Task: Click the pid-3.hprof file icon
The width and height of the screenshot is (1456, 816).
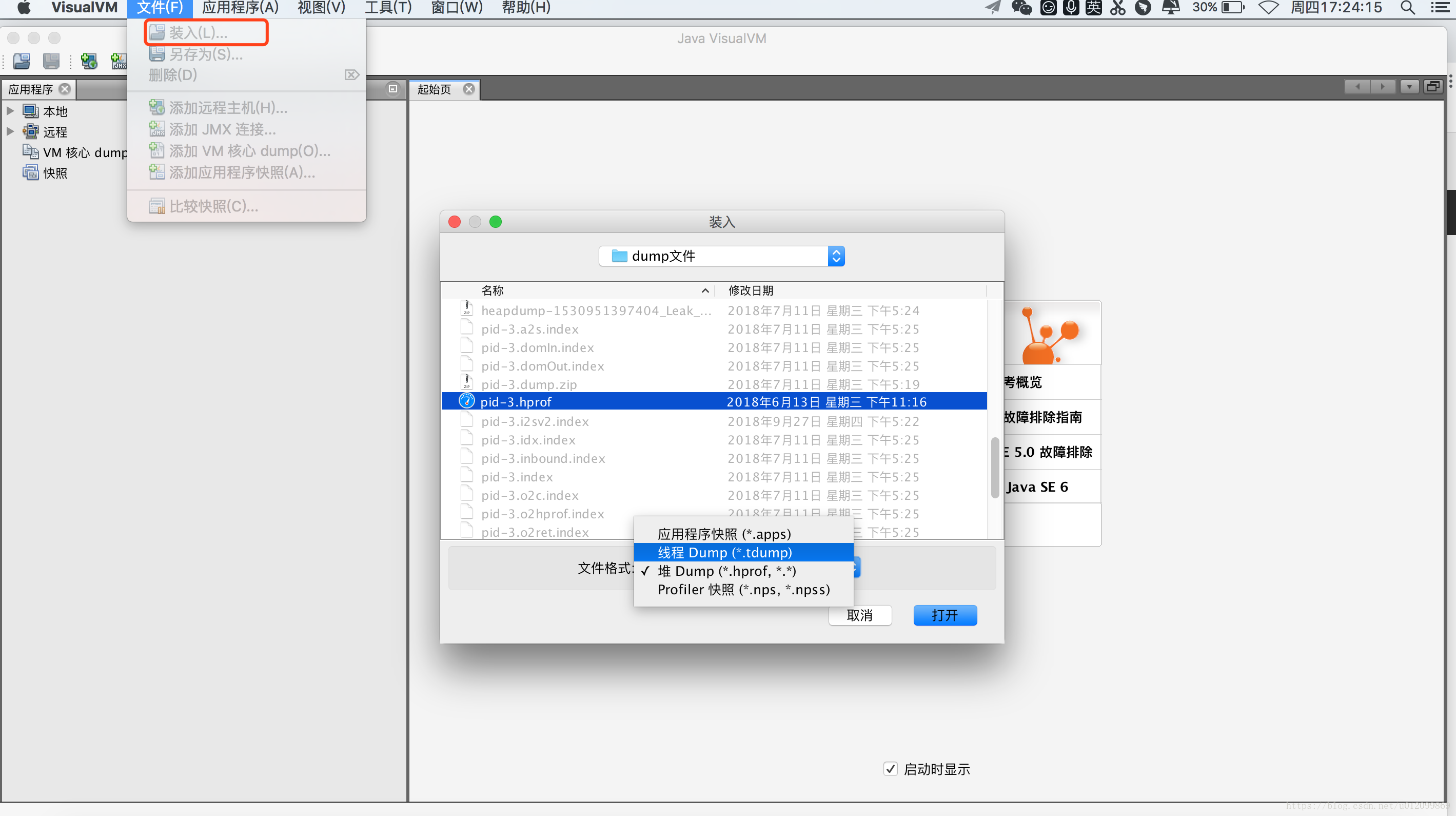Action: (x=467, y=401)
